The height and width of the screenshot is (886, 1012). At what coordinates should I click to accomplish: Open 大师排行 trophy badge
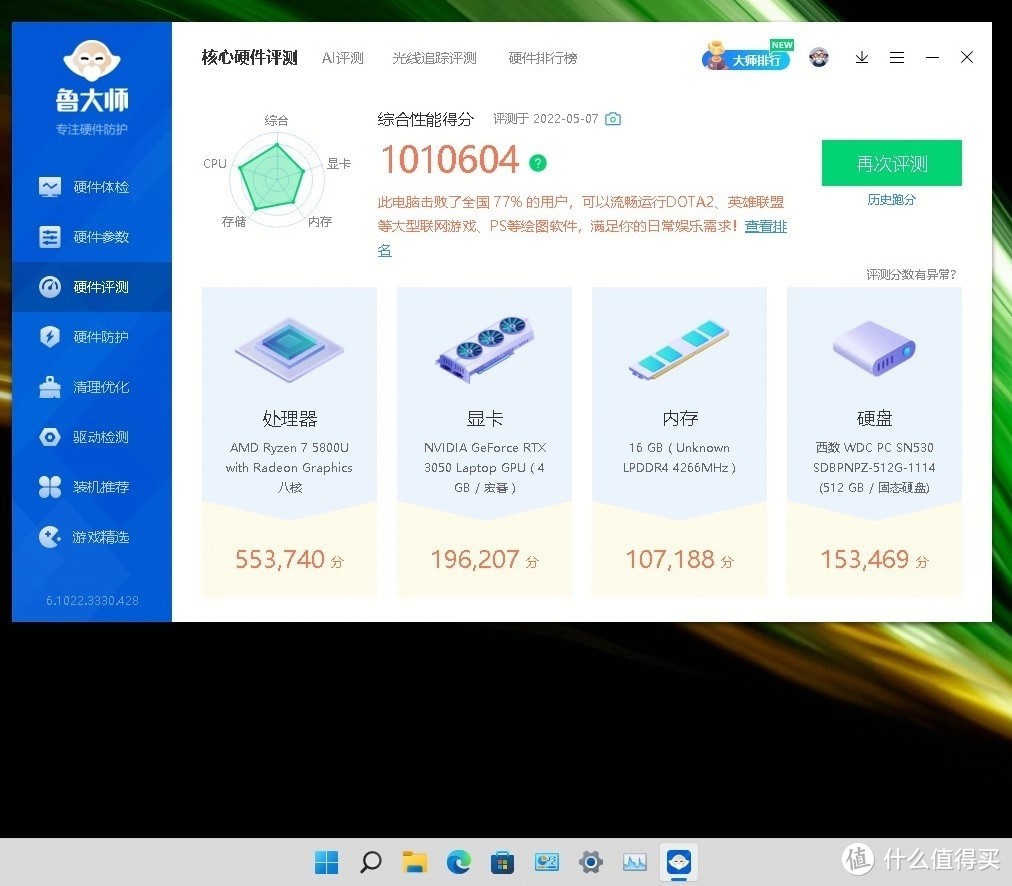[747, 56]
